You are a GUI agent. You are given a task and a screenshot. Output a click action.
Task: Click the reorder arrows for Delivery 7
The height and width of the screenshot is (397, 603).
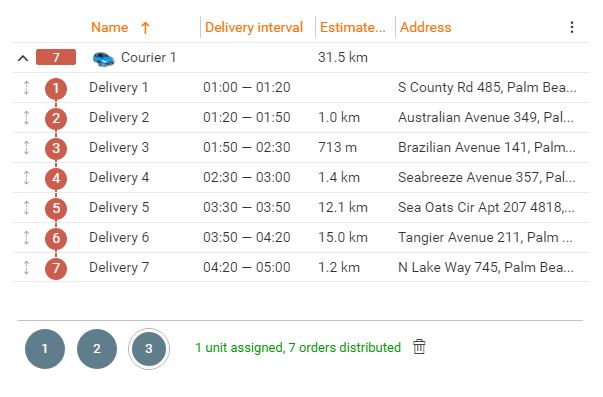point(26,267)
